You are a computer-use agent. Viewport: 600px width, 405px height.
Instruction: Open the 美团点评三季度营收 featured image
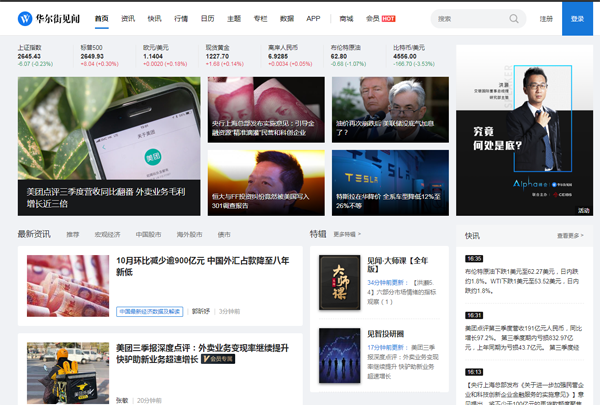(x=109, y=146)
